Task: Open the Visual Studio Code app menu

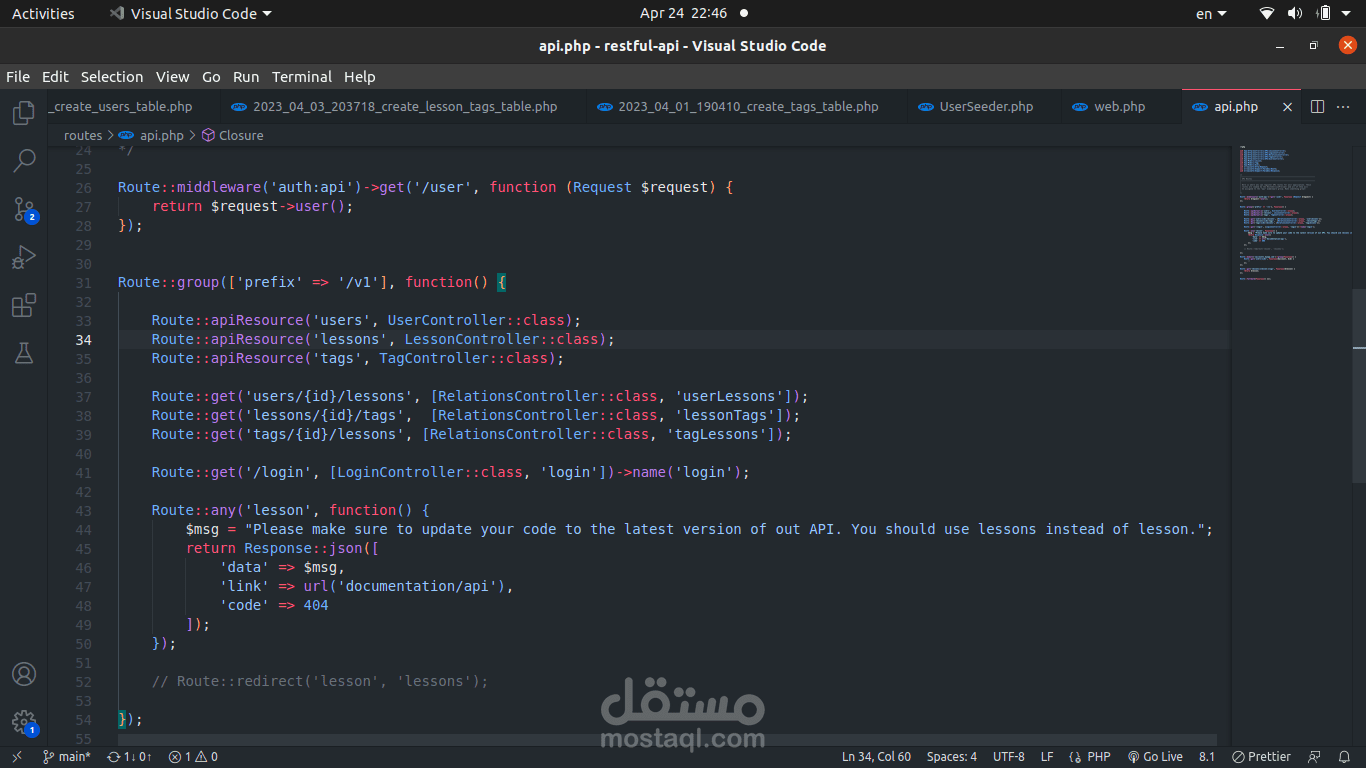Action: pos(190,14)
